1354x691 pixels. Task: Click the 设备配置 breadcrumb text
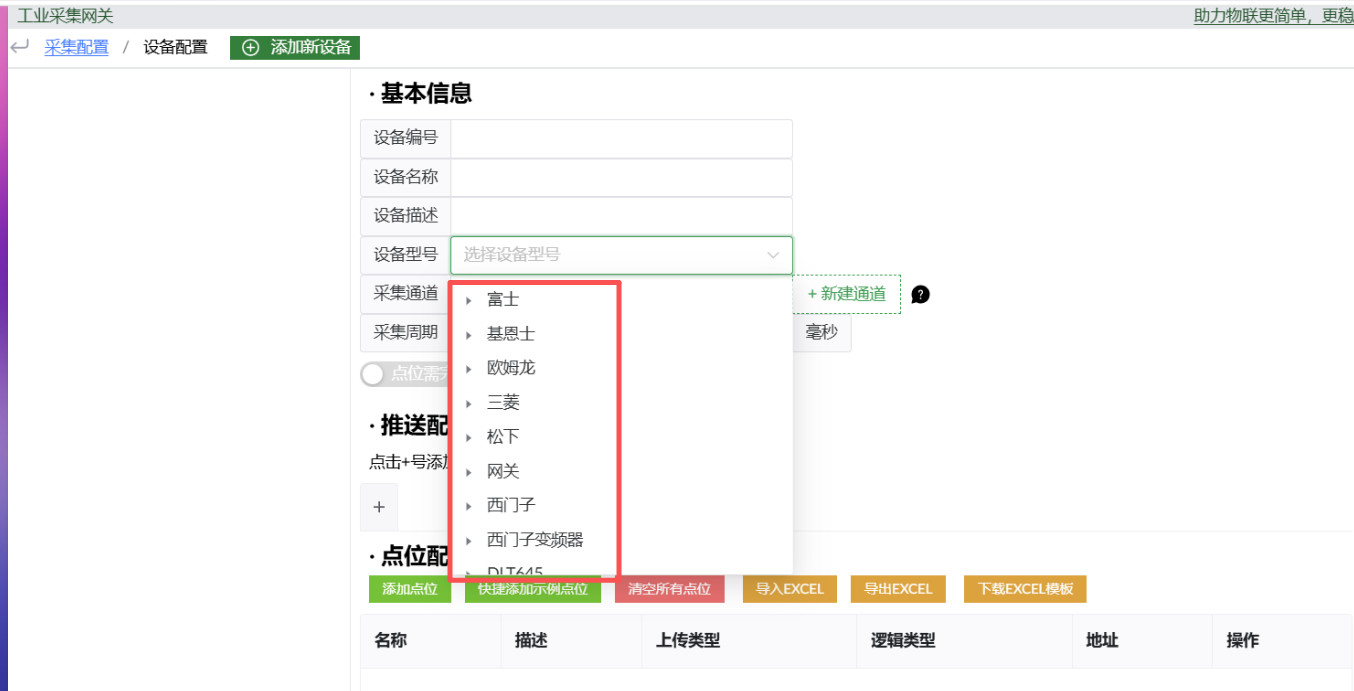pyautogui.click(x=175, y=47)
